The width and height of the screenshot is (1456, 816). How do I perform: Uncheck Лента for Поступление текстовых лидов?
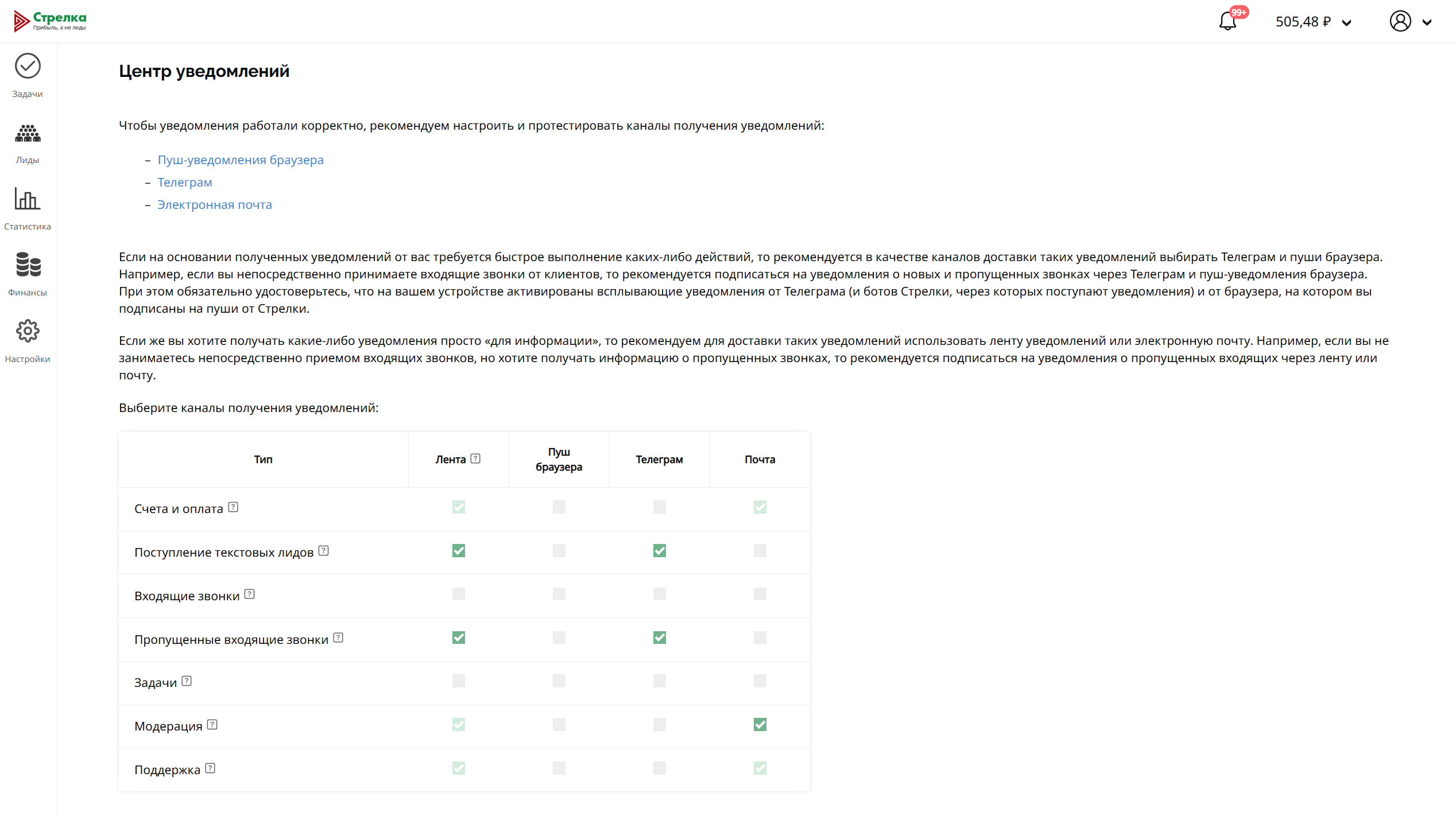click(459, 551)
